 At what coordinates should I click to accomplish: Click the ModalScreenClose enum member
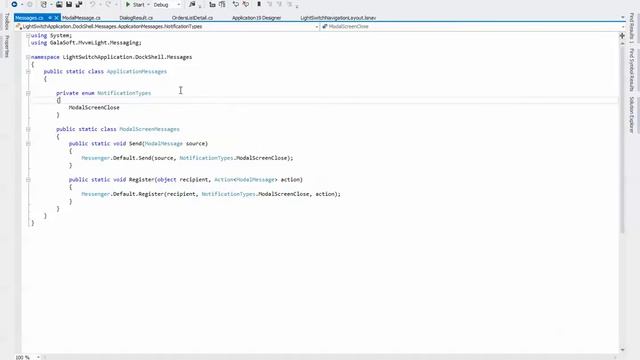tap(94, 108)
